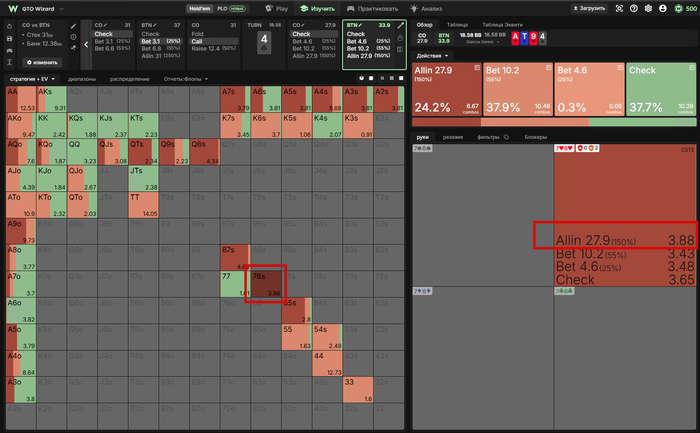Screen dimensions: 700x433
Task: Open the GTO Wizard dropdown chevron
Action: click(x=62, y=9)
